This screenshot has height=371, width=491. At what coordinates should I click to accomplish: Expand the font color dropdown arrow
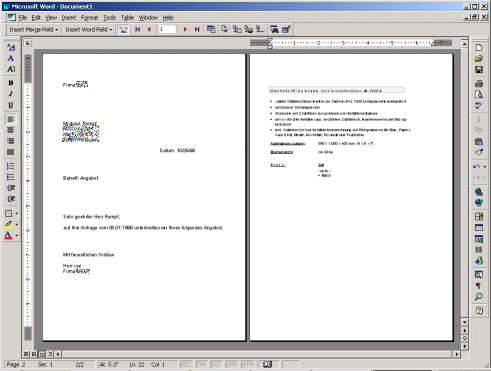[x=17, y=236]
